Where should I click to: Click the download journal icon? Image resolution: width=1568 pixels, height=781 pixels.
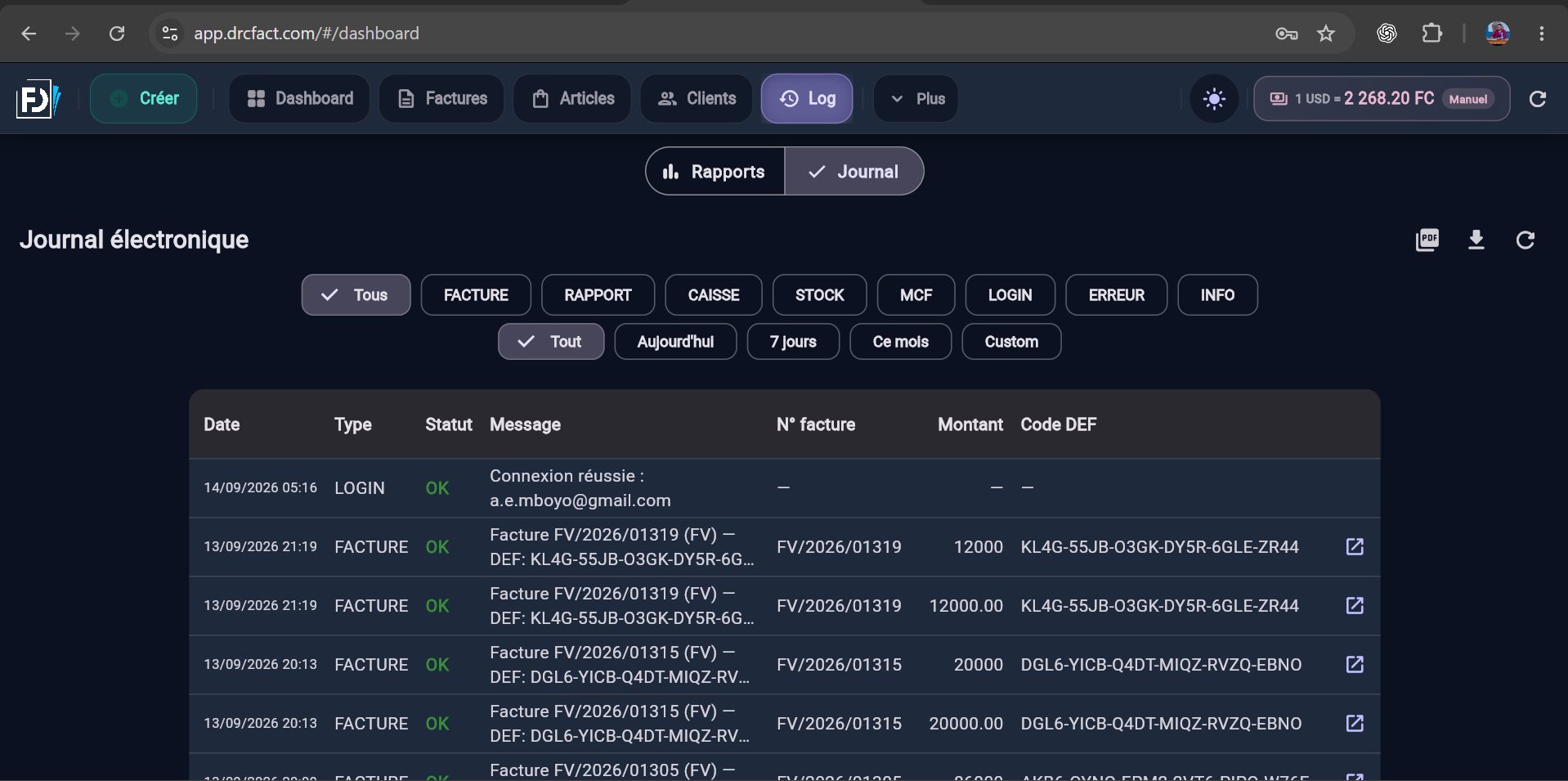point(1476,240)
